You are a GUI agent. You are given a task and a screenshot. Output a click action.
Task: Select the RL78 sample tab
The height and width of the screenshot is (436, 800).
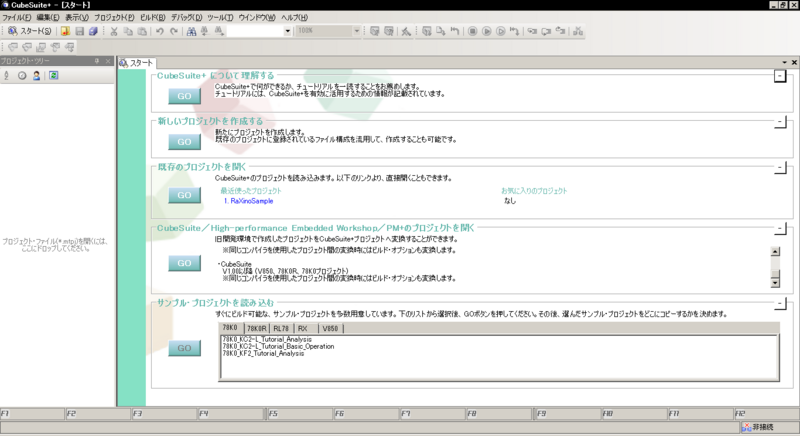(281, 328)
